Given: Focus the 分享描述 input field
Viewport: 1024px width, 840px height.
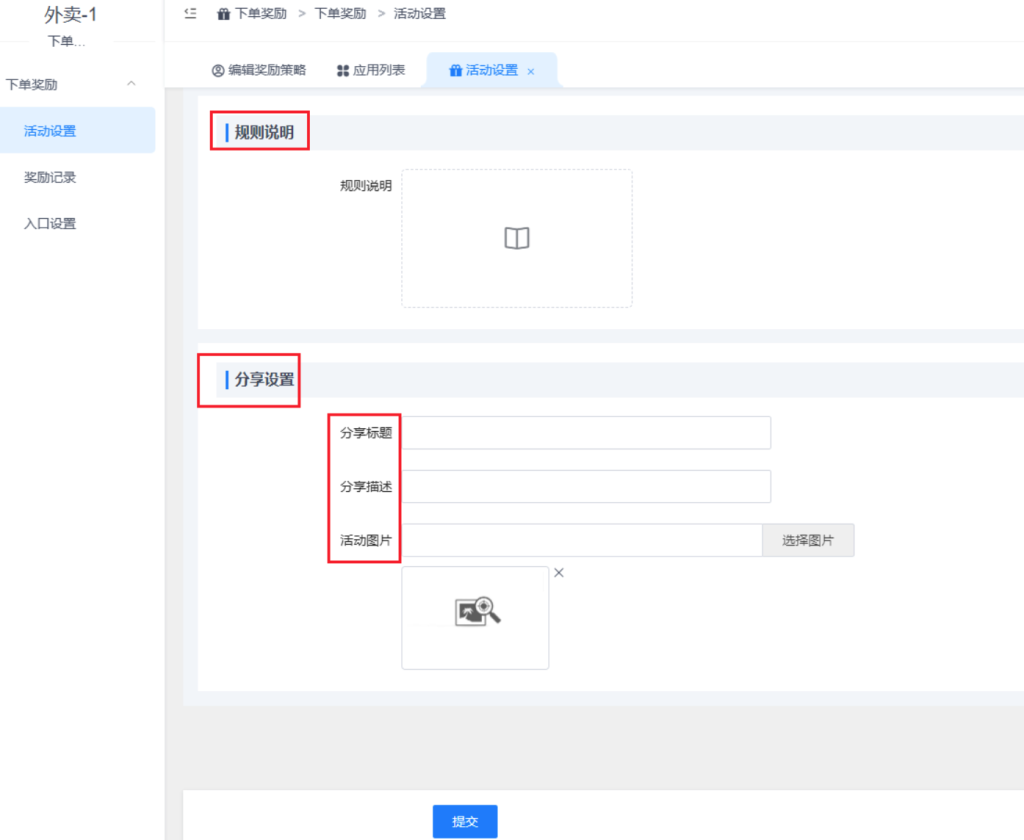Looking at the screenshot, I should [586, 487].
